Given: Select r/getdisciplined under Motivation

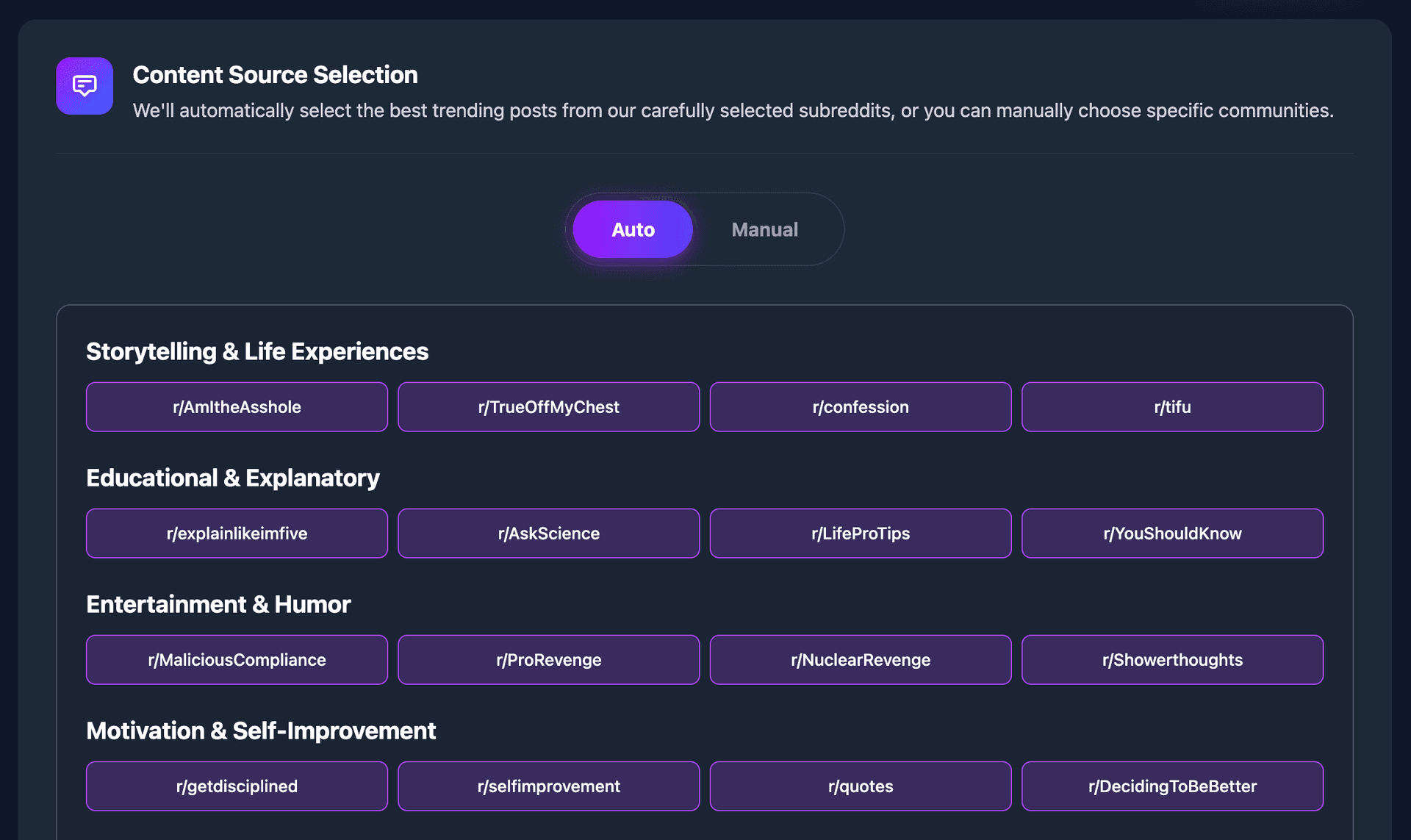Looking at the screenshot, I should 237,786.
